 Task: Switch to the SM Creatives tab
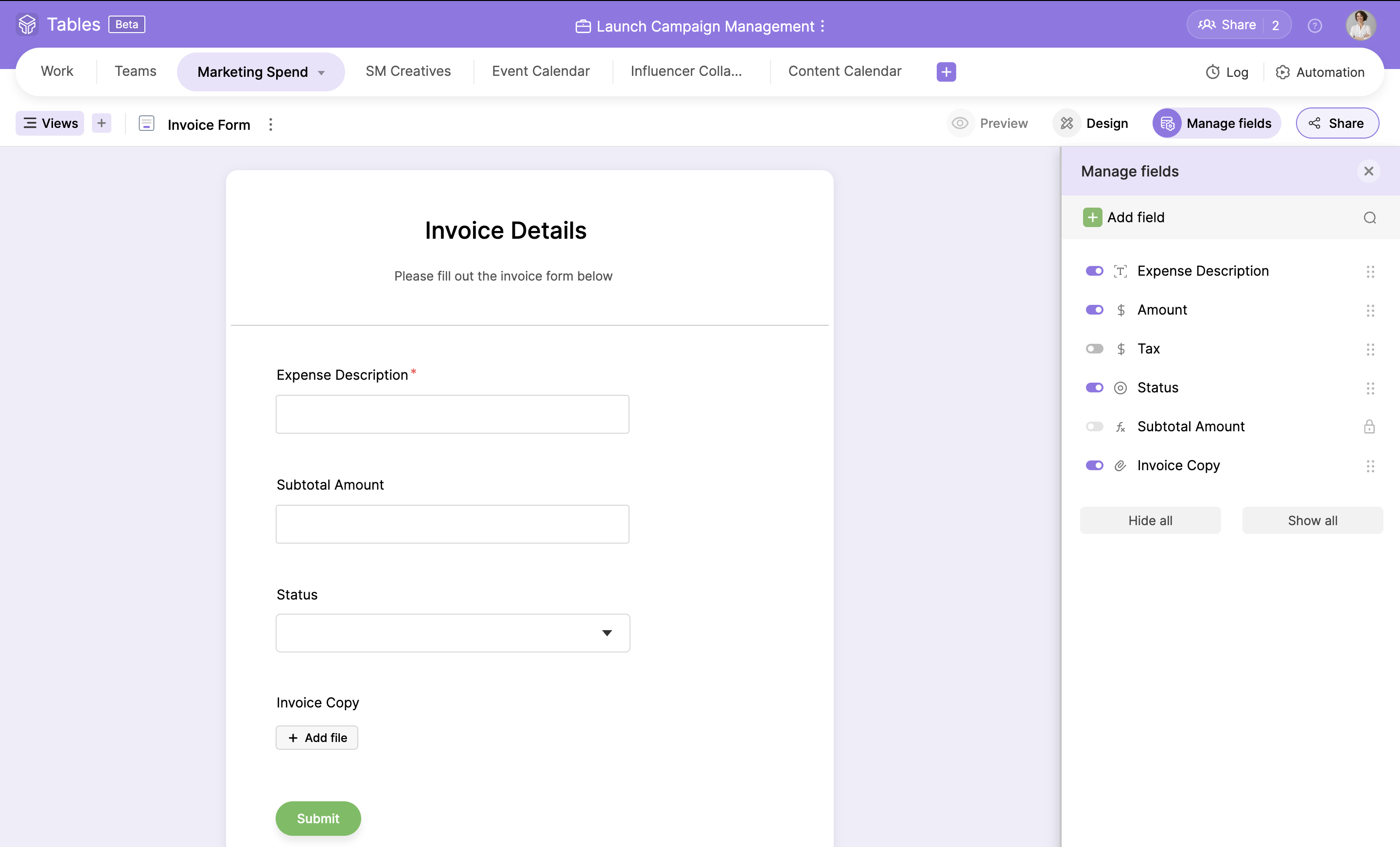point(408,71)
